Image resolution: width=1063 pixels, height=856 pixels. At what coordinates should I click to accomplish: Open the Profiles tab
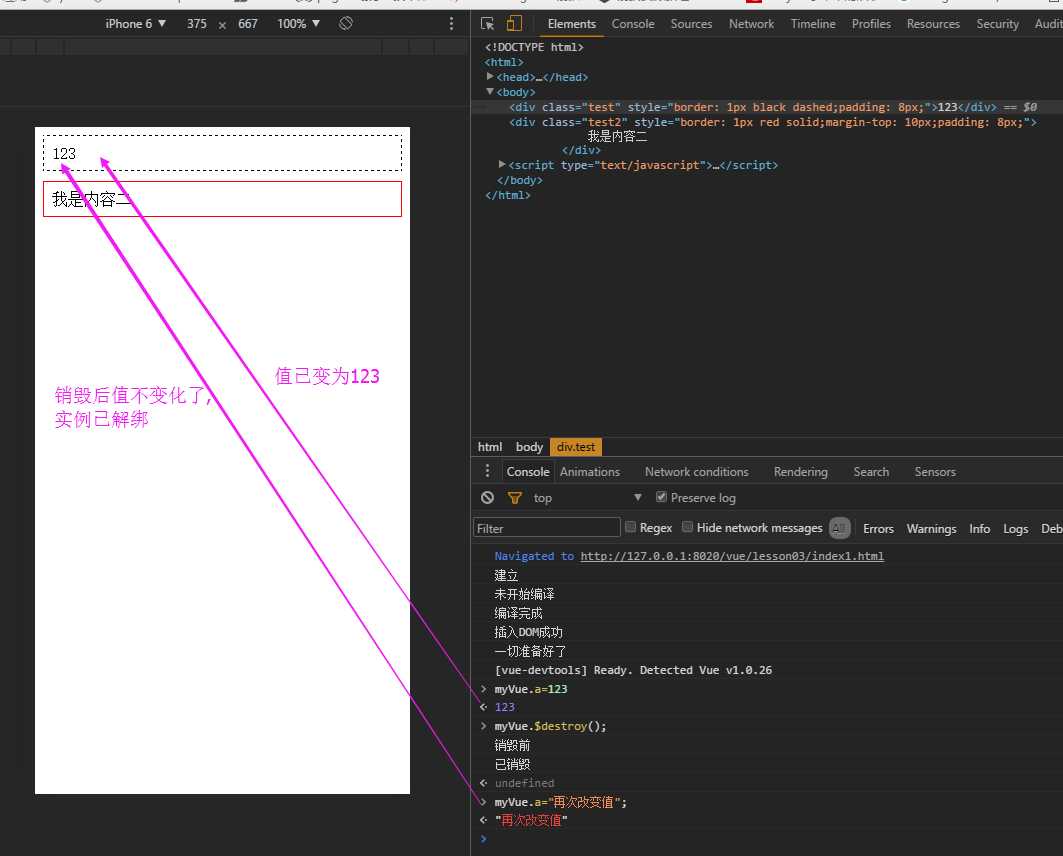click(x=871, y=24)
